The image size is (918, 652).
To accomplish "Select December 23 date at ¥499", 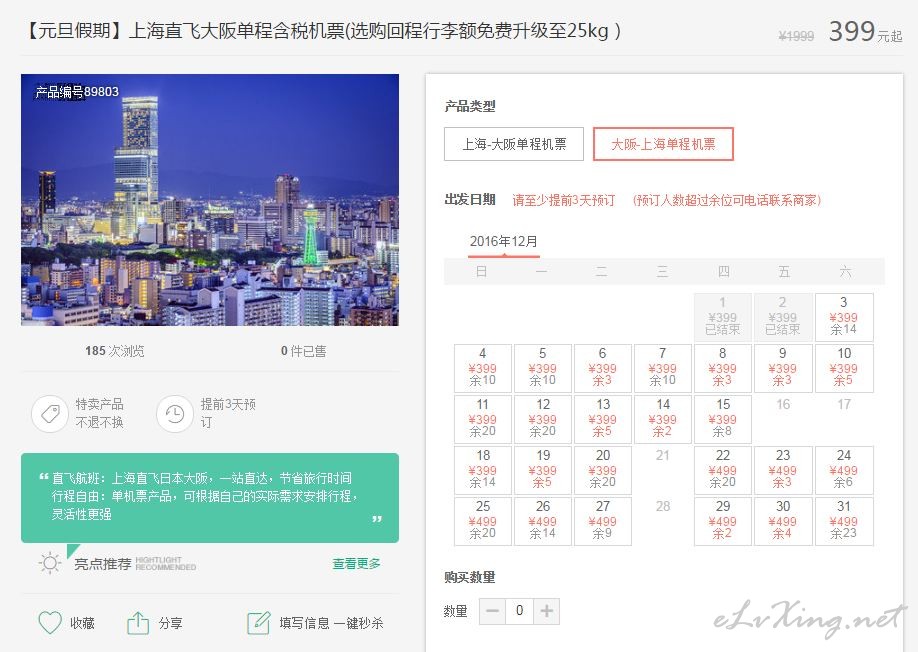I will [x=783, y=470].
